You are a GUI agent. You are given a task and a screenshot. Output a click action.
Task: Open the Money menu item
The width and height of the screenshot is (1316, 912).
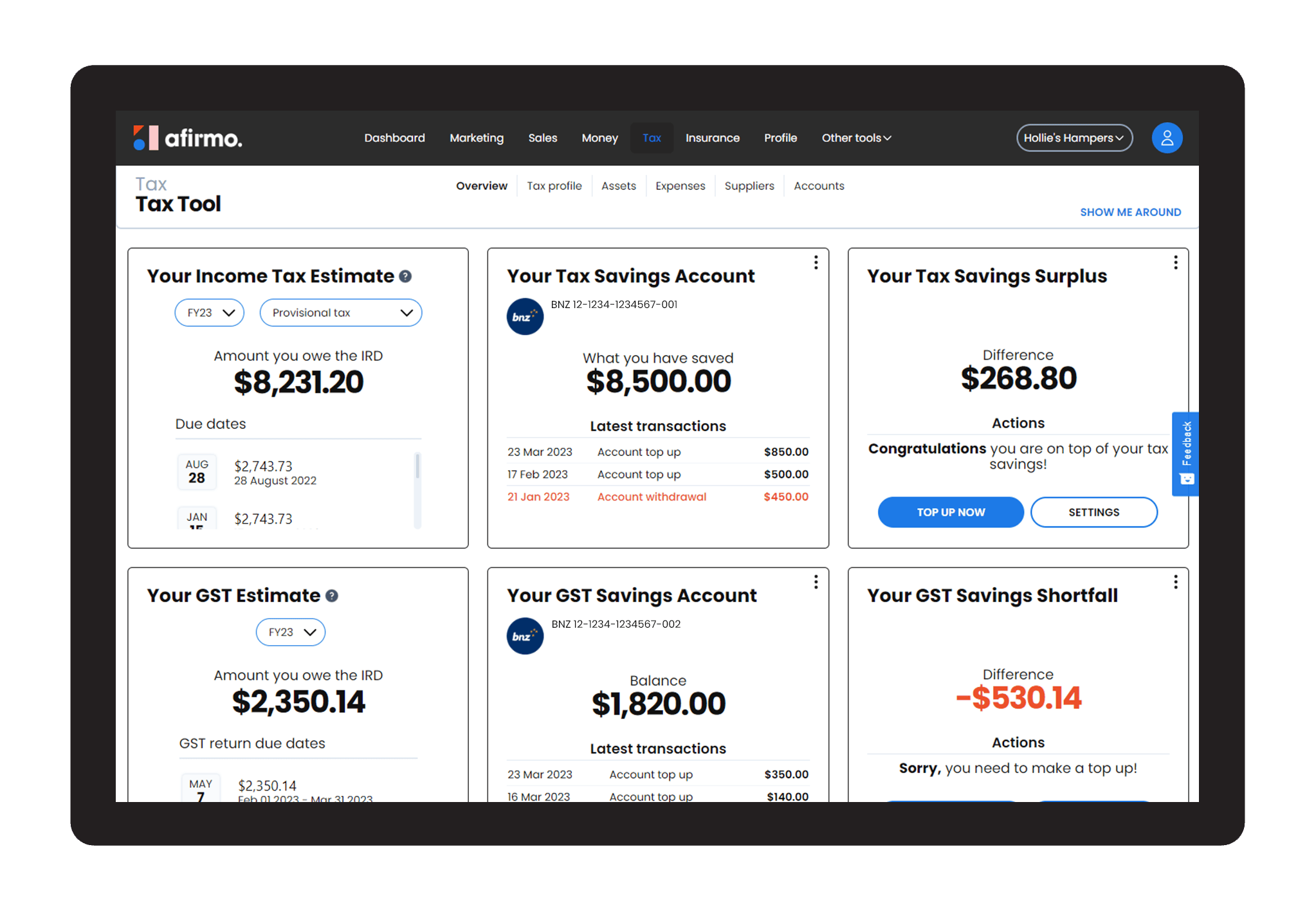599,138
